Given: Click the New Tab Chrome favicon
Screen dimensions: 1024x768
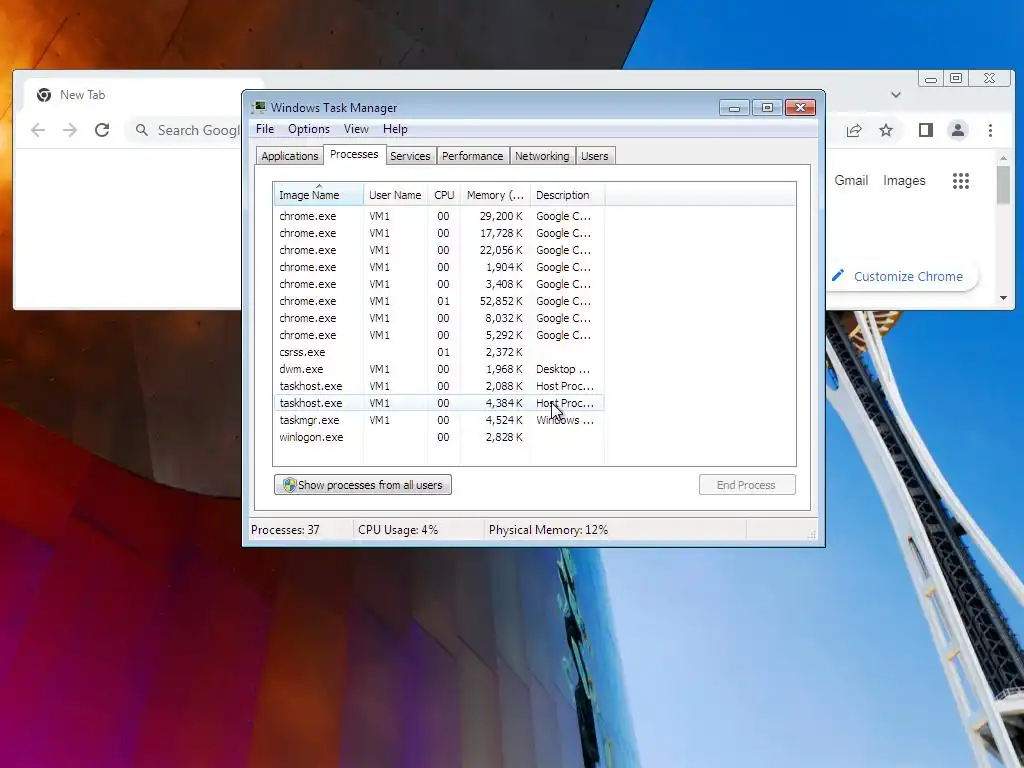Looking at the screenshot, I should point(44,95).
